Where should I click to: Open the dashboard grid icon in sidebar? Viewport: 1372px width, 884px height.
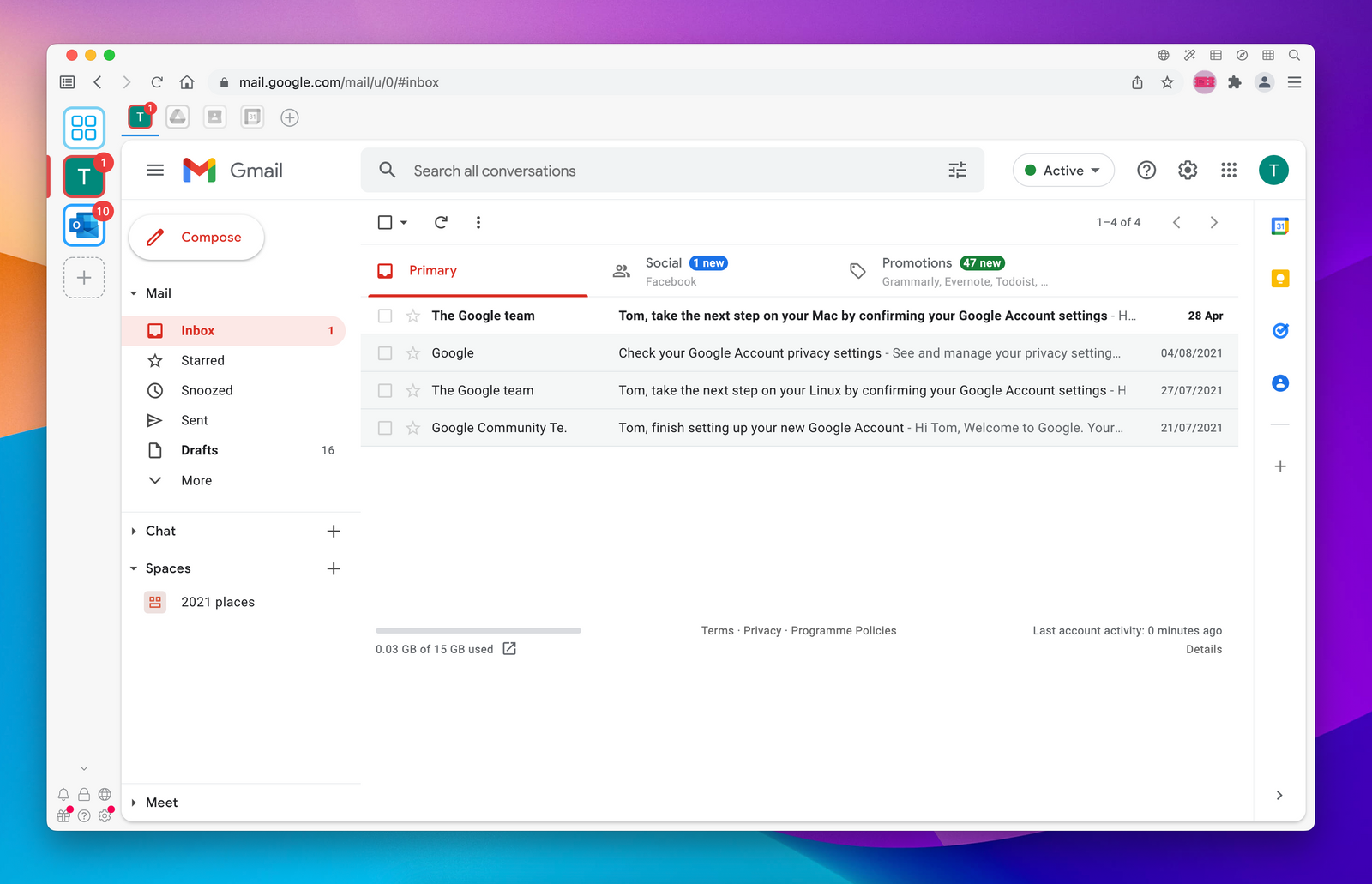point(84,128)
